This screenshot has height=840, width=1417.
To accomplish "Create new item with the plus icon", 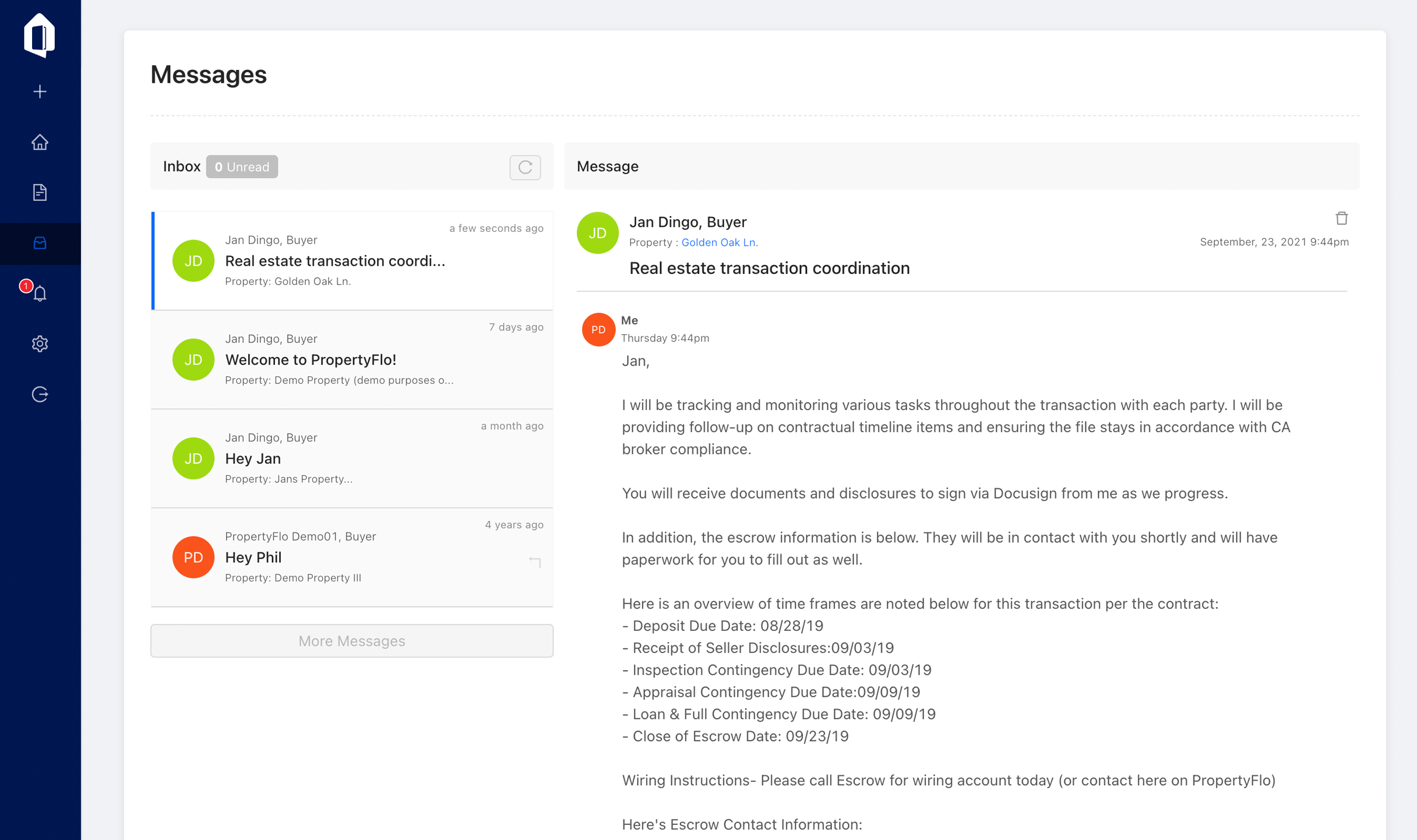I will click(40, 91).
